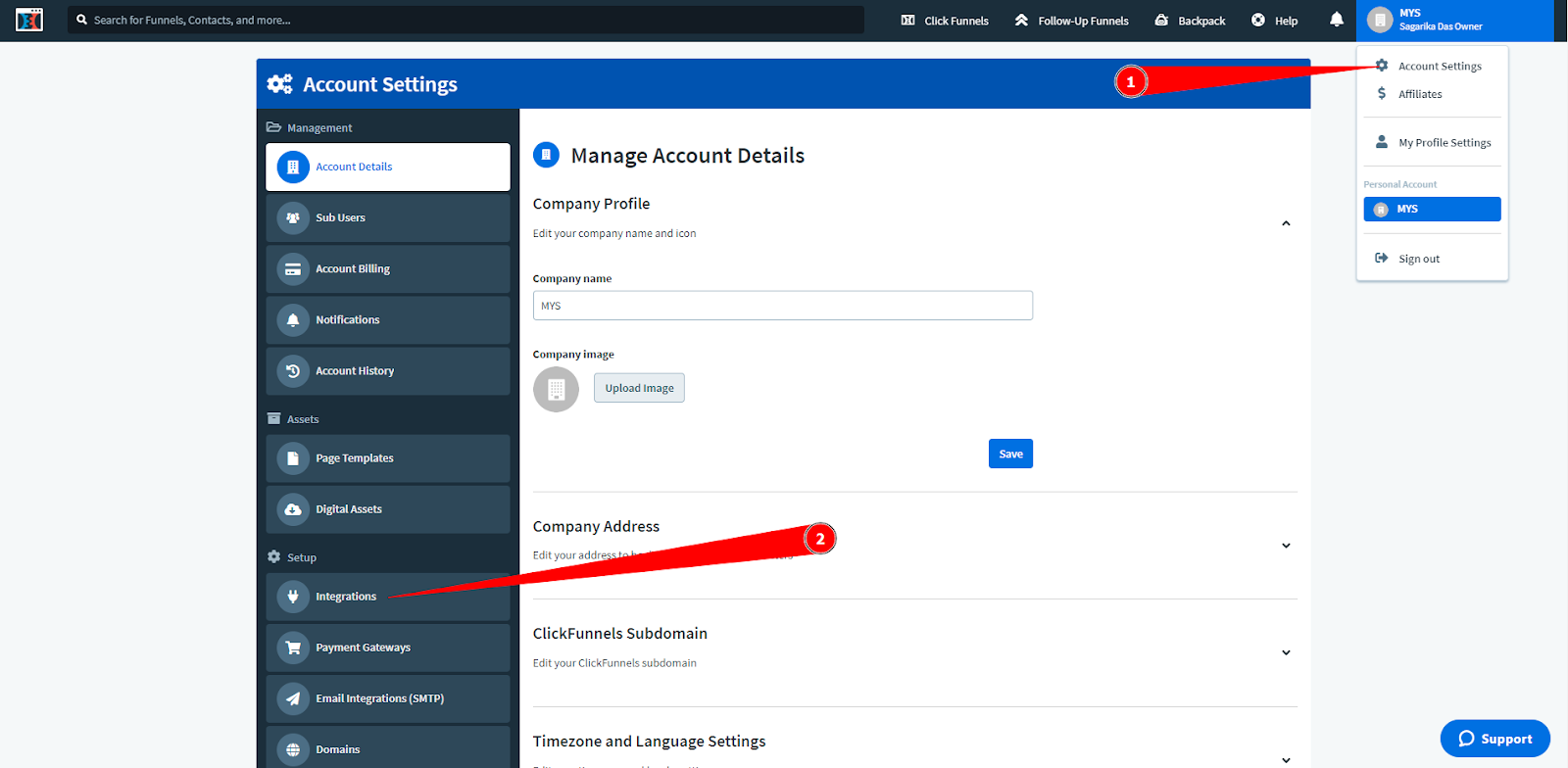Click the MYS account avatar in header
This screenshot has height=768, width=1568.
[1380, 20]
